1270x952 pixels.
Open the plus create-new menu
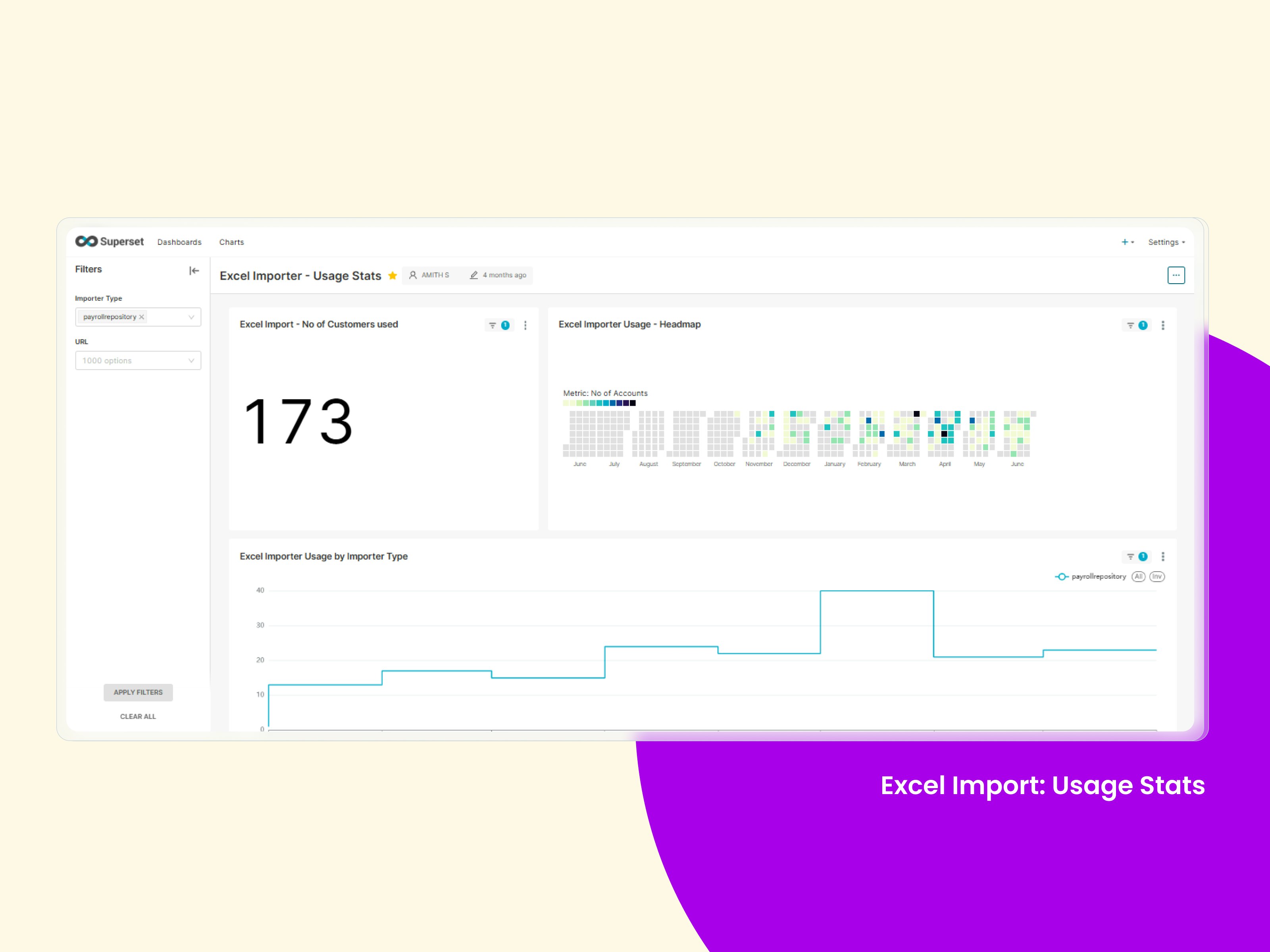click(1128, 242)
